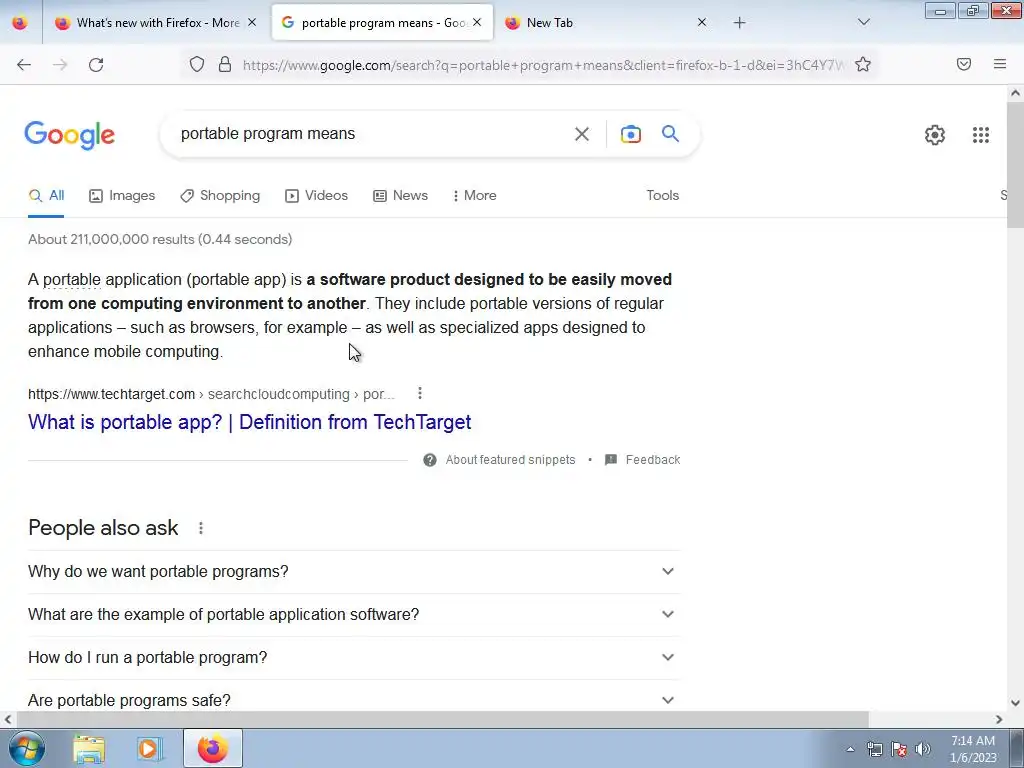Close the New Tab tab
Viewport: 1024px width, 768px height.
(702, 23)
